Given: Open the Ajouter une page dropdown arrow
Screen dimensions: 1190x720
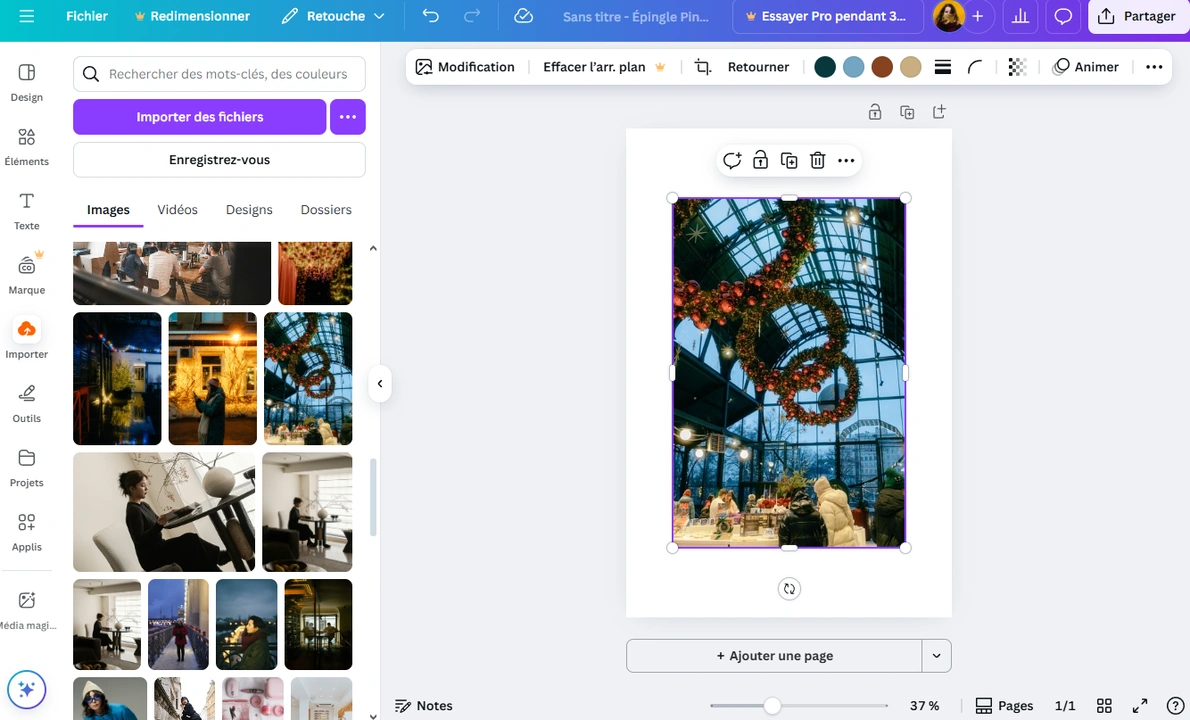Looking at the screenshot, I should (936, 655).
